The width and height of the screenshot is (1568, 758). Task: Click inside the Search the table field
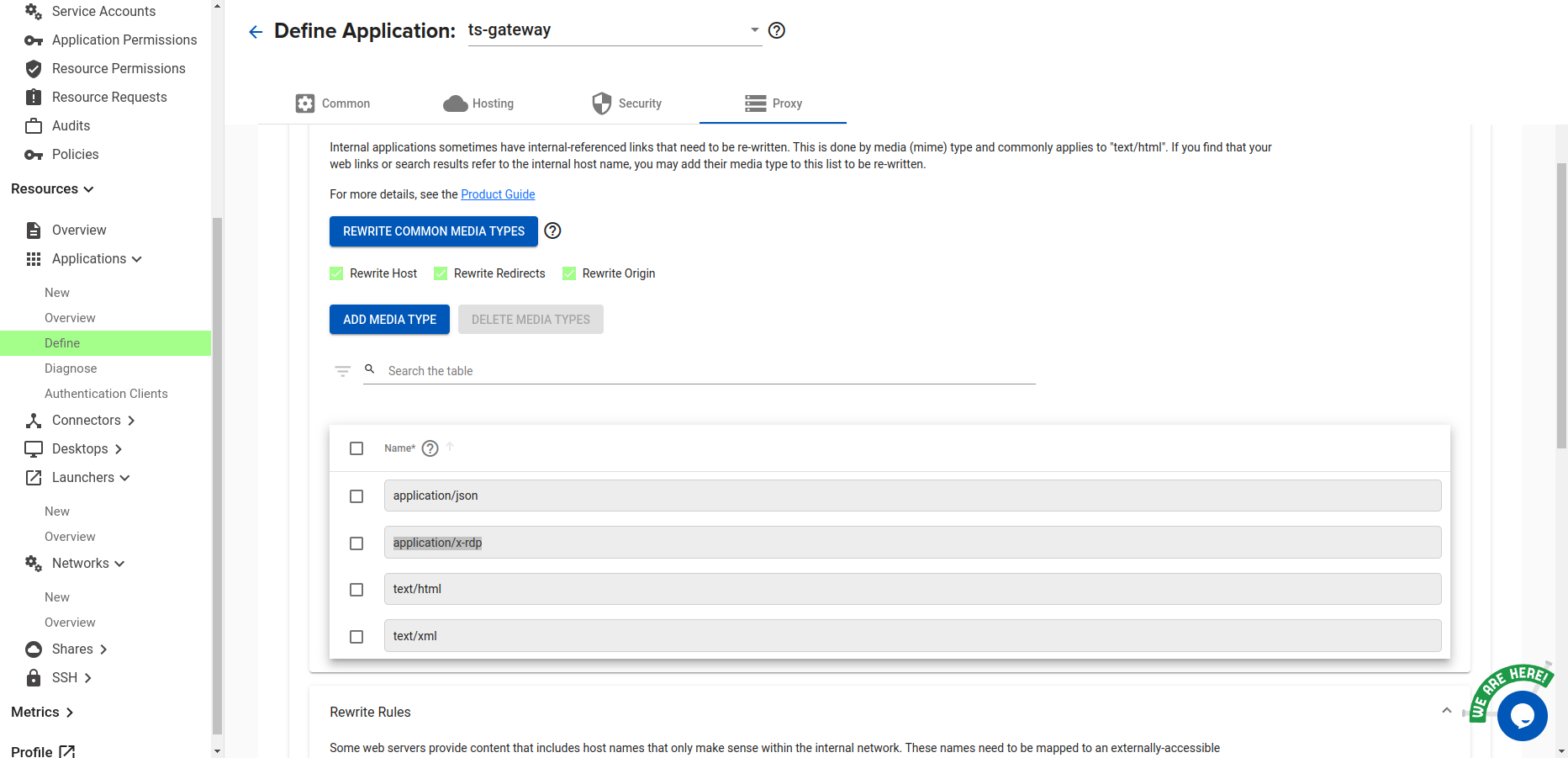tap(589, 370)
